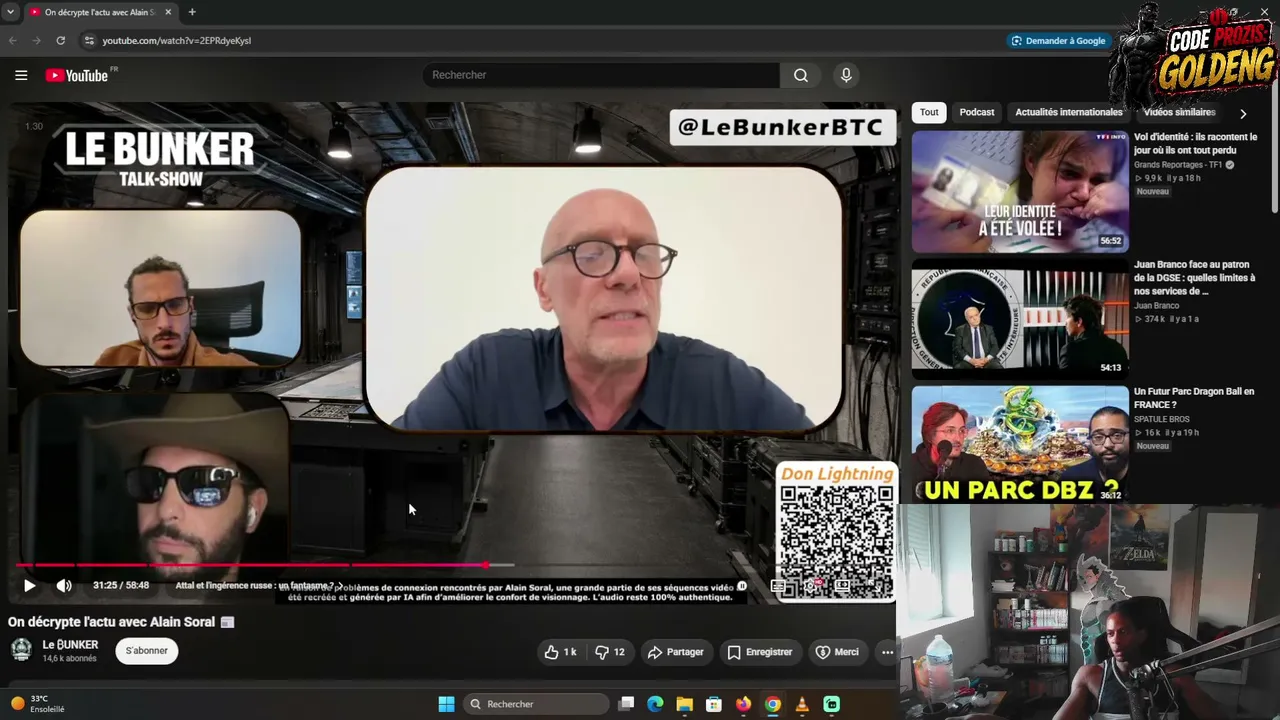
Task: Expand the chapter 'Attal et l'ingérence russe'
Action: (258, 586)
